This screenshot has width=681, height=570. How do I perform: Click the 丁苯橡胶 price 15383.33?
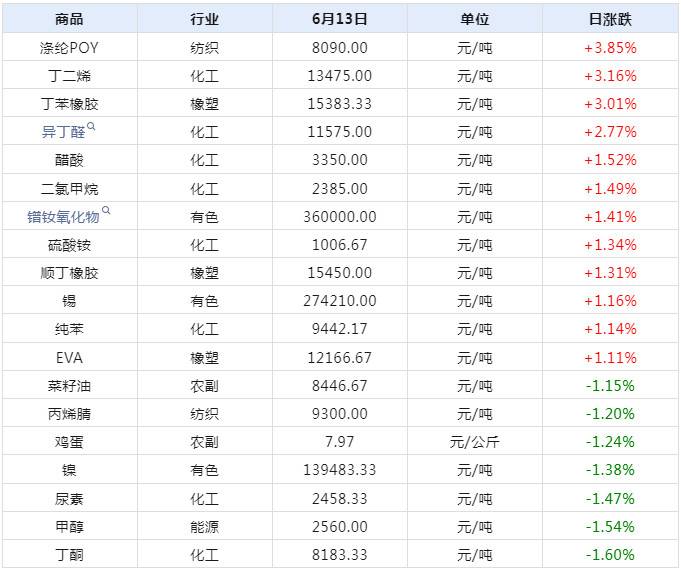point(339,104)
